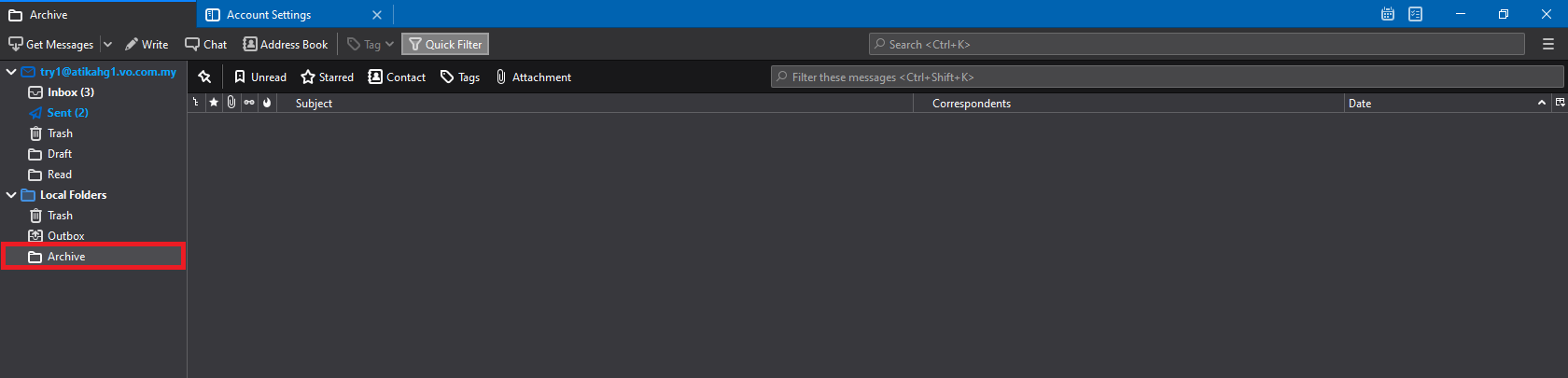Image resolution: width=1568 pixels, height=378 pixels.
Task: Open Get Messages dropdown arrow
Action: 107,44
